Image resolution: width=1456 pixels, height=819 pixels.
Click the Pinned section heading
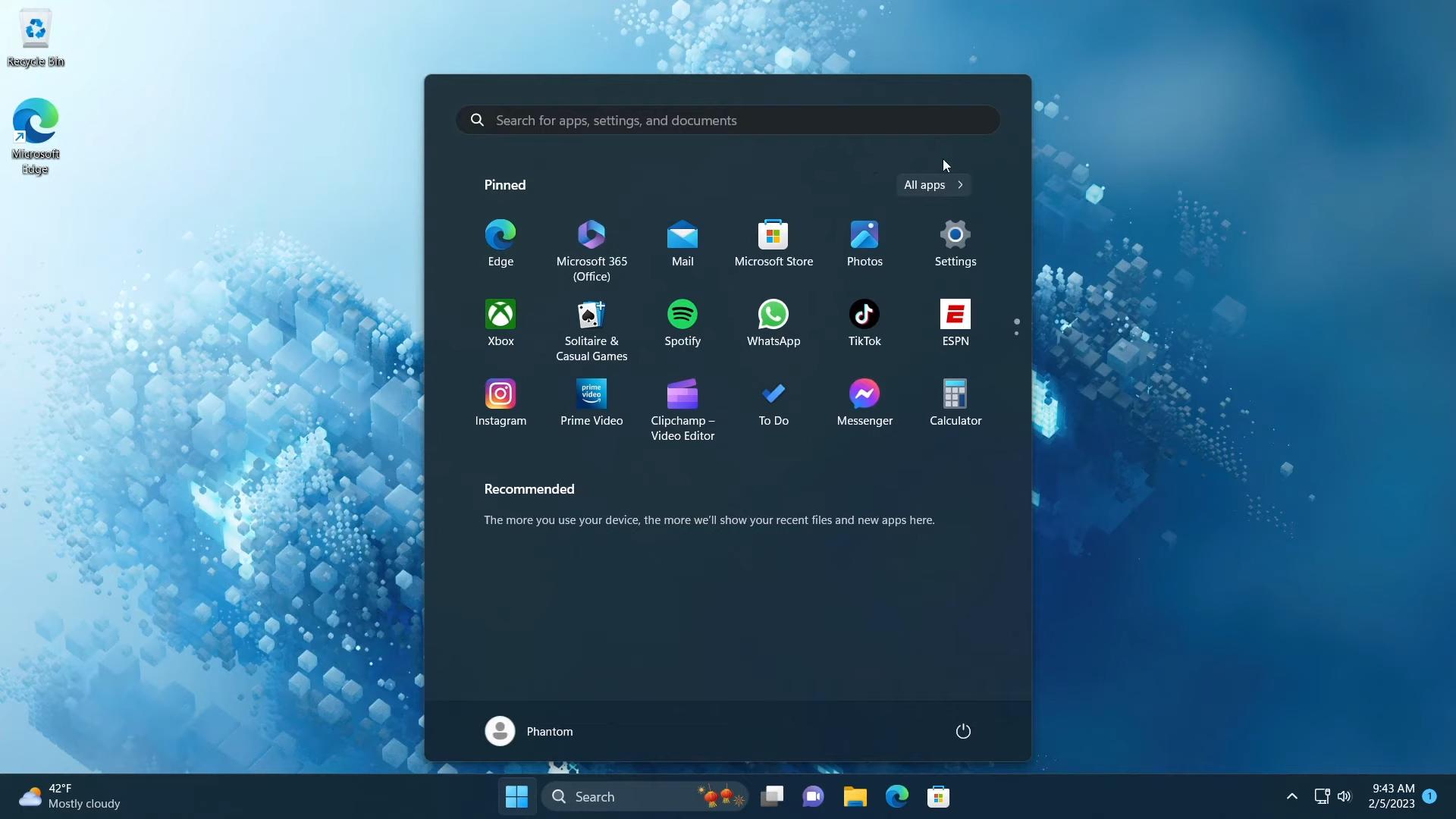coord(505,185)
